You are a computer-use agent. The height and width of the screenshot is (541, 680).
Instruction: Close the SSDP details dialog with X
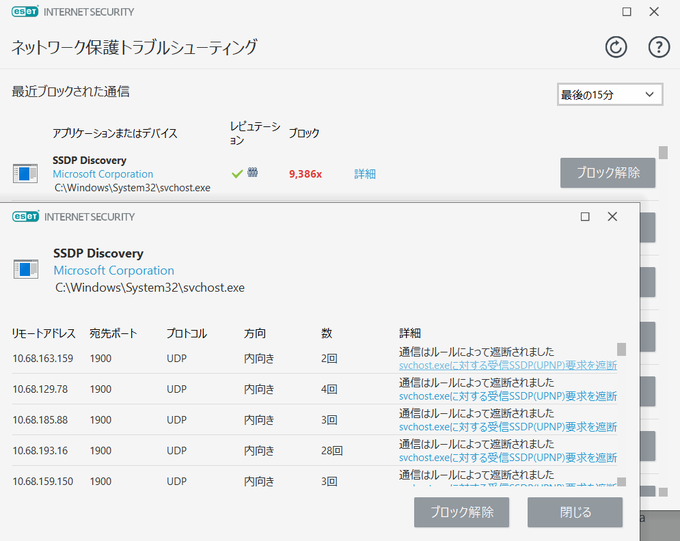tap(612, 216)
